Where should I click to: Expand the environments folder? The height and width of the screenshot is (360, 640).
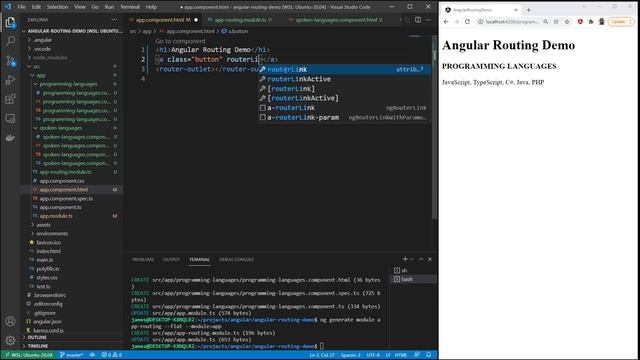pyautogui.click(x=52, y=233)
